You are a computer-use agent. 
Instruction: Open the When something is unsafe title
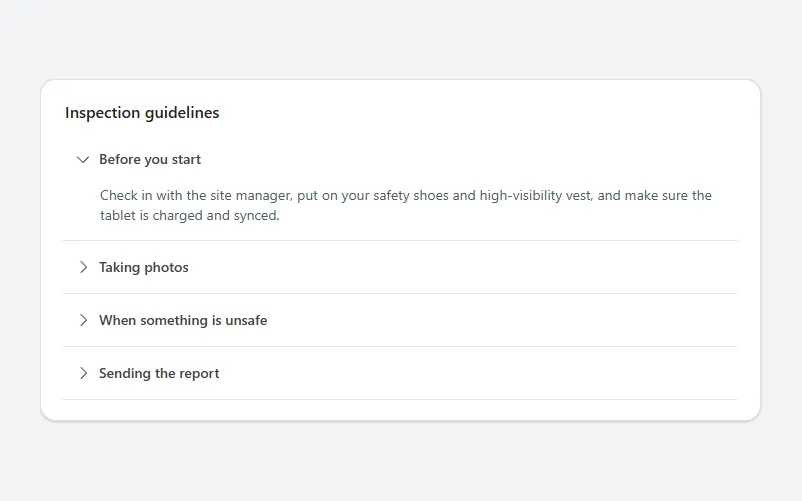tap(183, 321)
